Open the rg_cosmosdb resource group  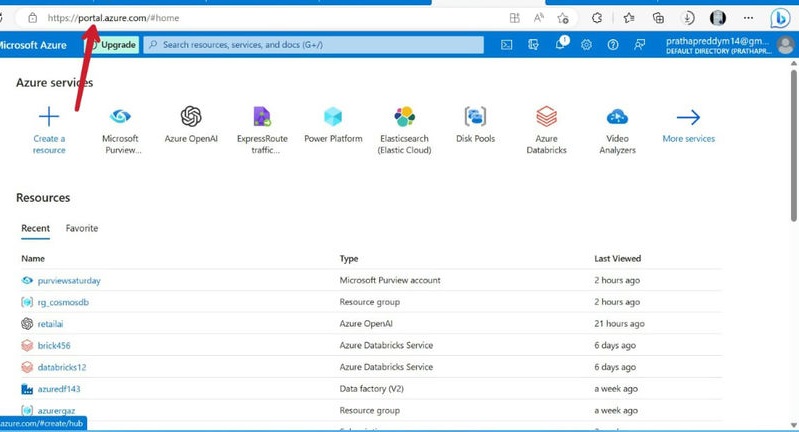pos(63,302)
